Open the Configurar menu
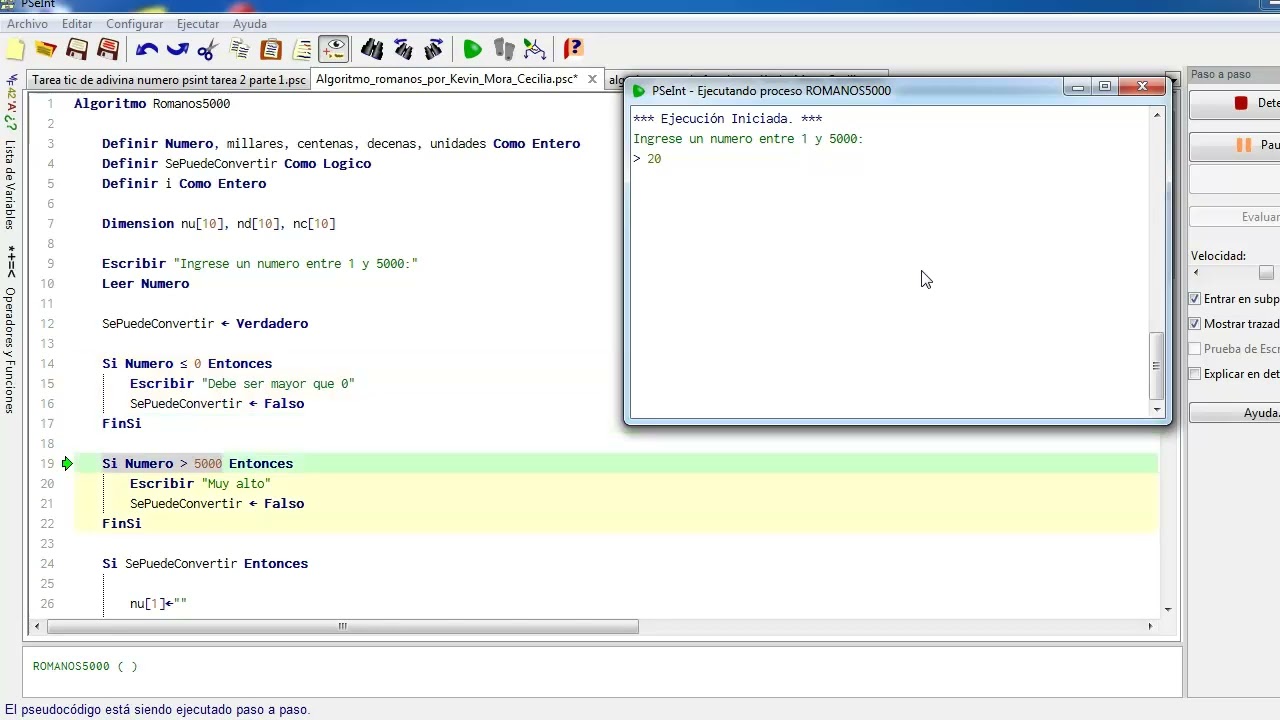The image size is (1280, 720). coord(134,24)
